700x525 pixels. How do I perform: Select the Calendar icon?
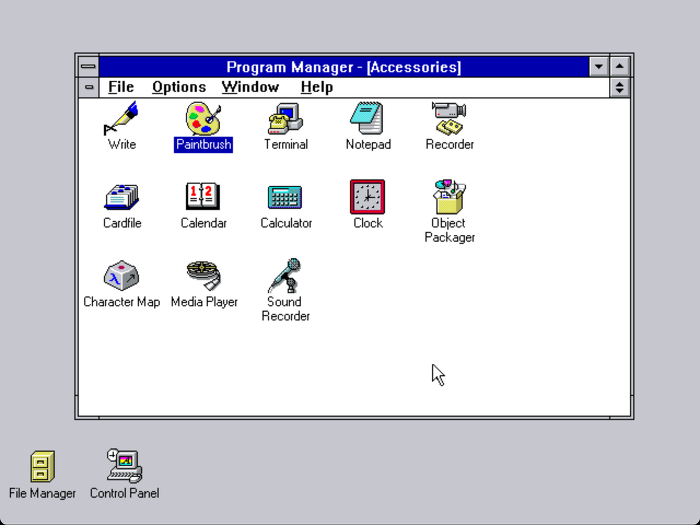click(203, 196)
